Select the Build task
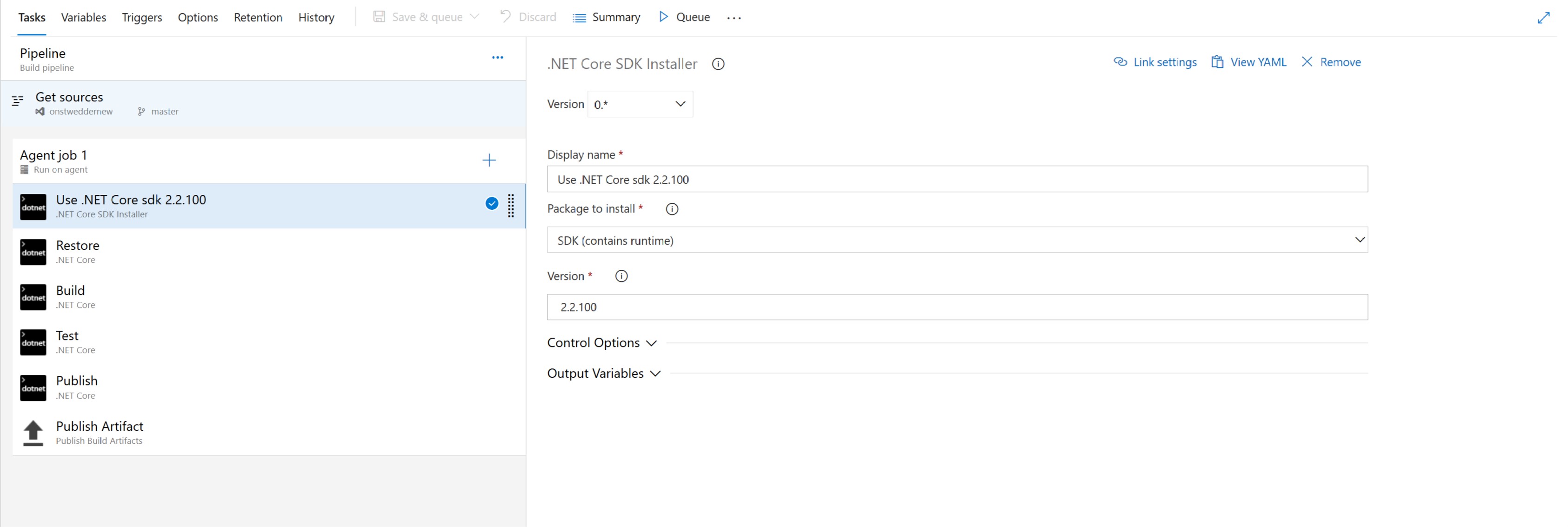Screen dimensions: 1568x527 [268, 296]
